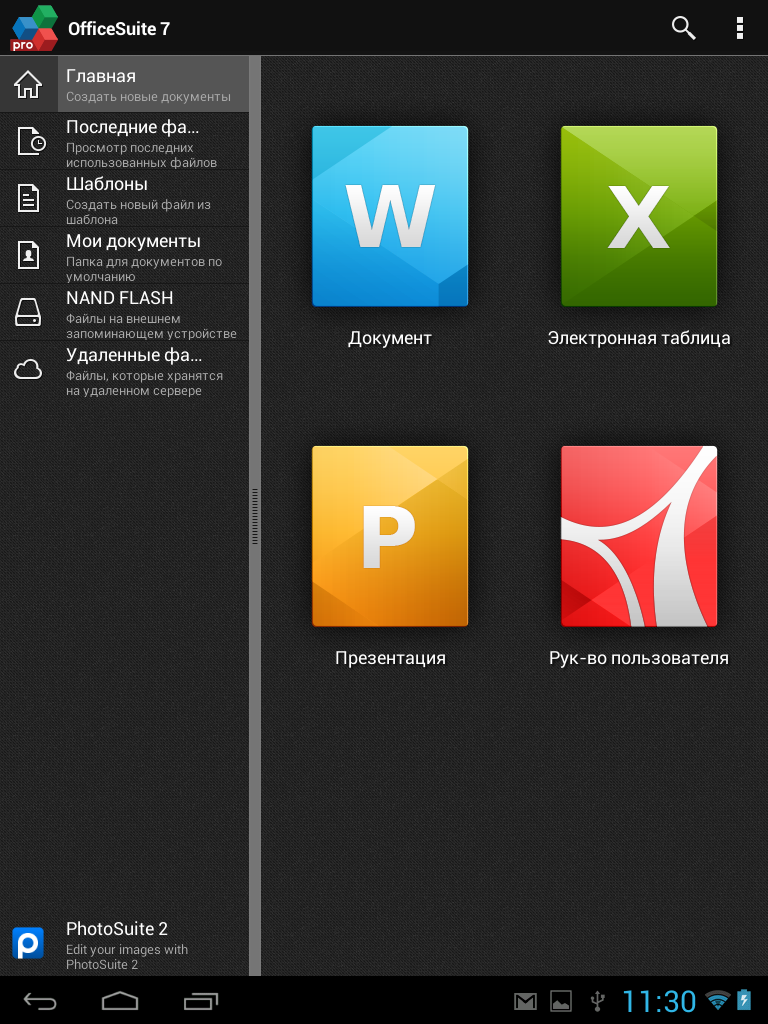Click the cloud icon for remote files

[x=28, y=370]
